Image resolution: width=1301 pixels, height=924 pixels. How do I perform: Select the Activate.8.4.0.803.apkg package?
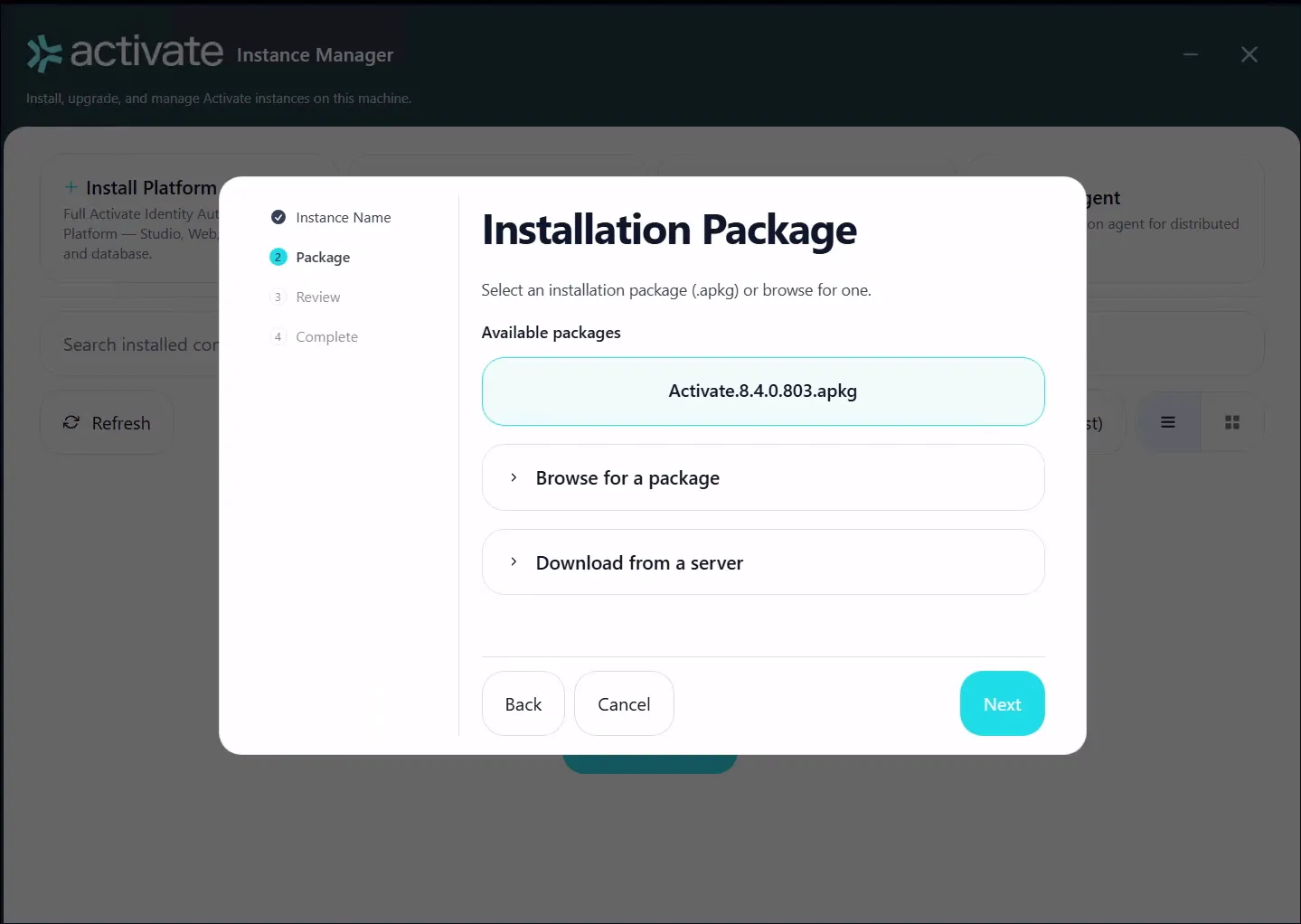(763, 391)
